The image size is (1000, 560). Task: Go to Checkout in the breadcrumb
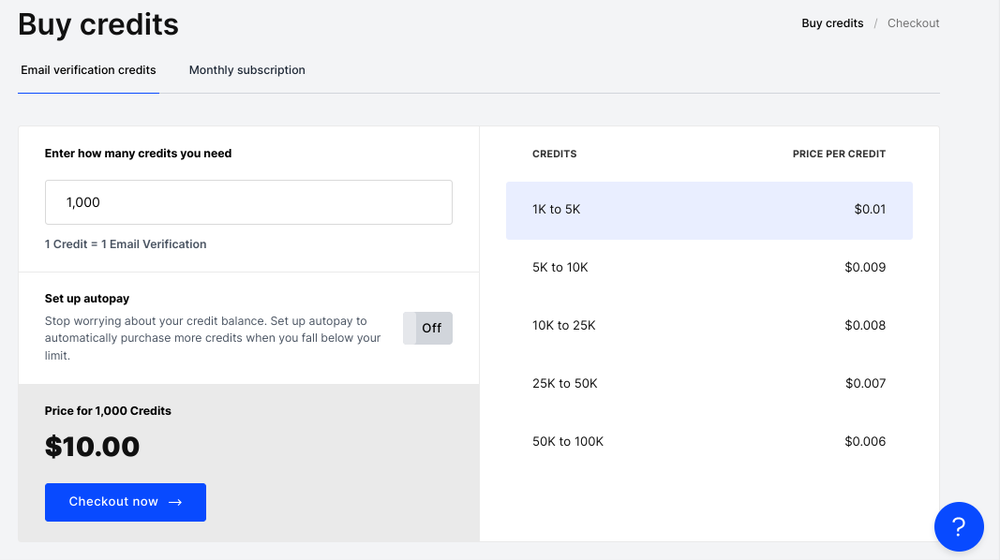913,23
